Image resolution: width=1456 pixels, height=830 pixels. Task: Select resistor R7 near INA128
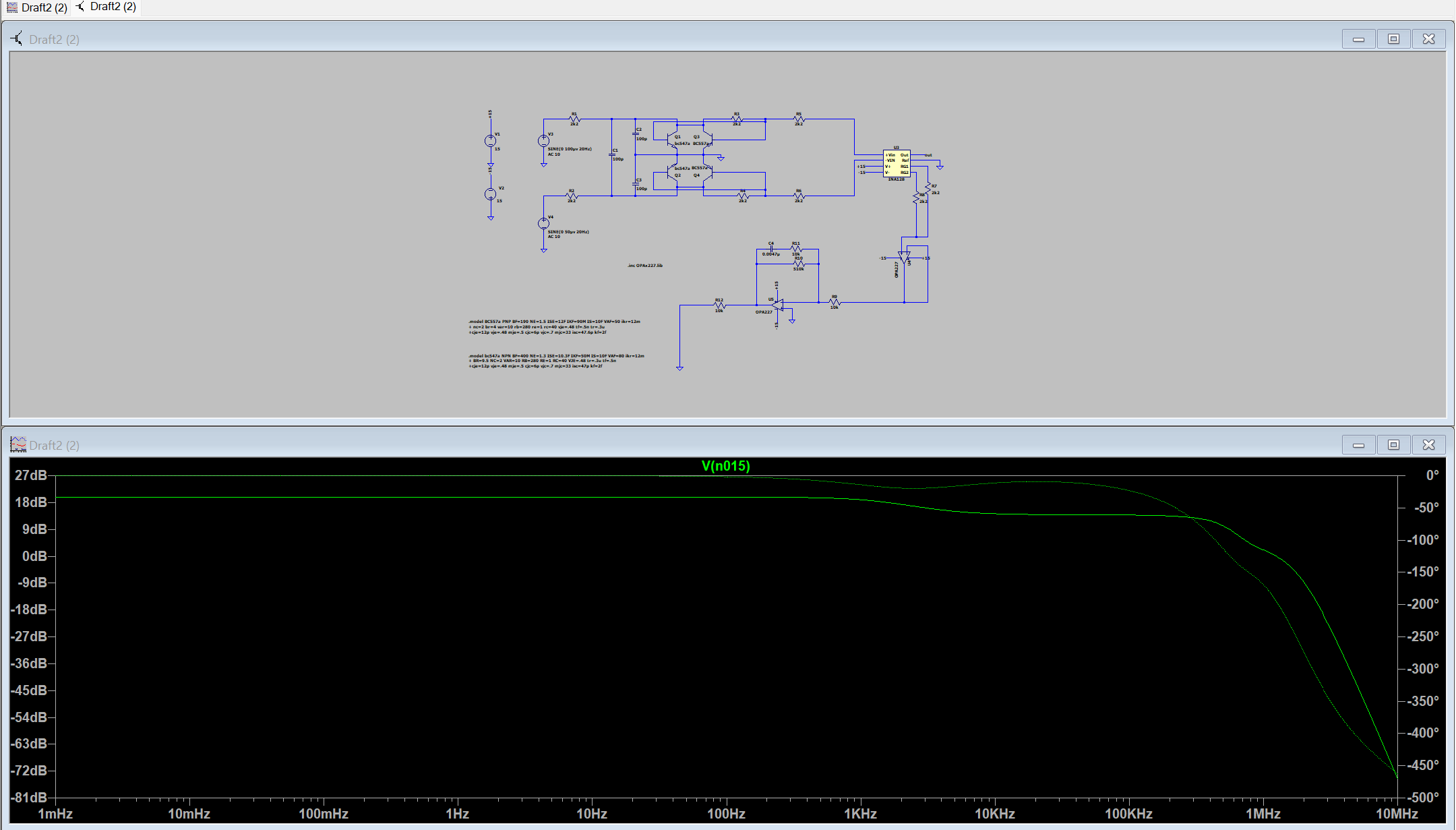[928, 189]
